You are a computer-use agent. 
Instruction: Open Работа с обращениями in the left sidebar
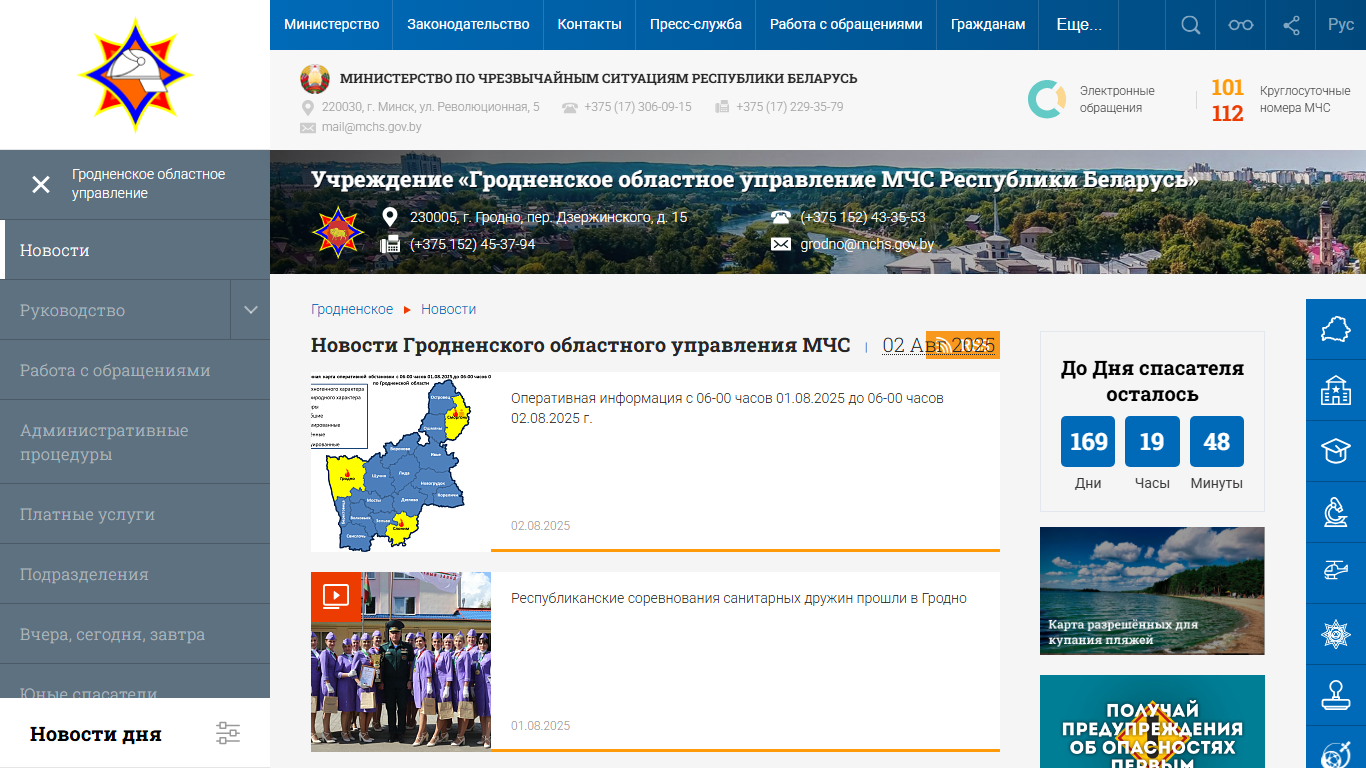tap(135, 370)
